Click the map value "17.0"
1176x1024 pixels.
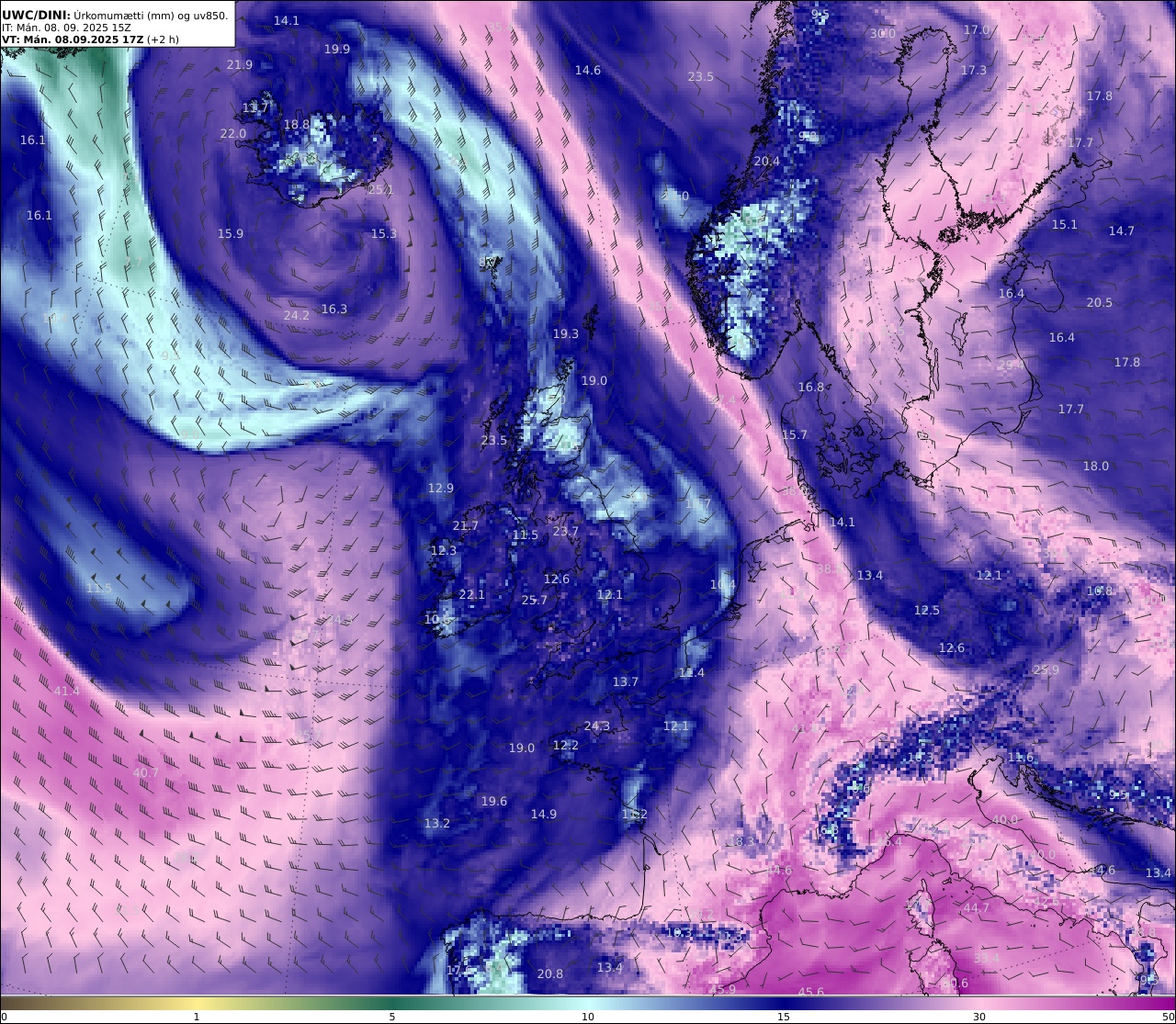coord(977,30)
